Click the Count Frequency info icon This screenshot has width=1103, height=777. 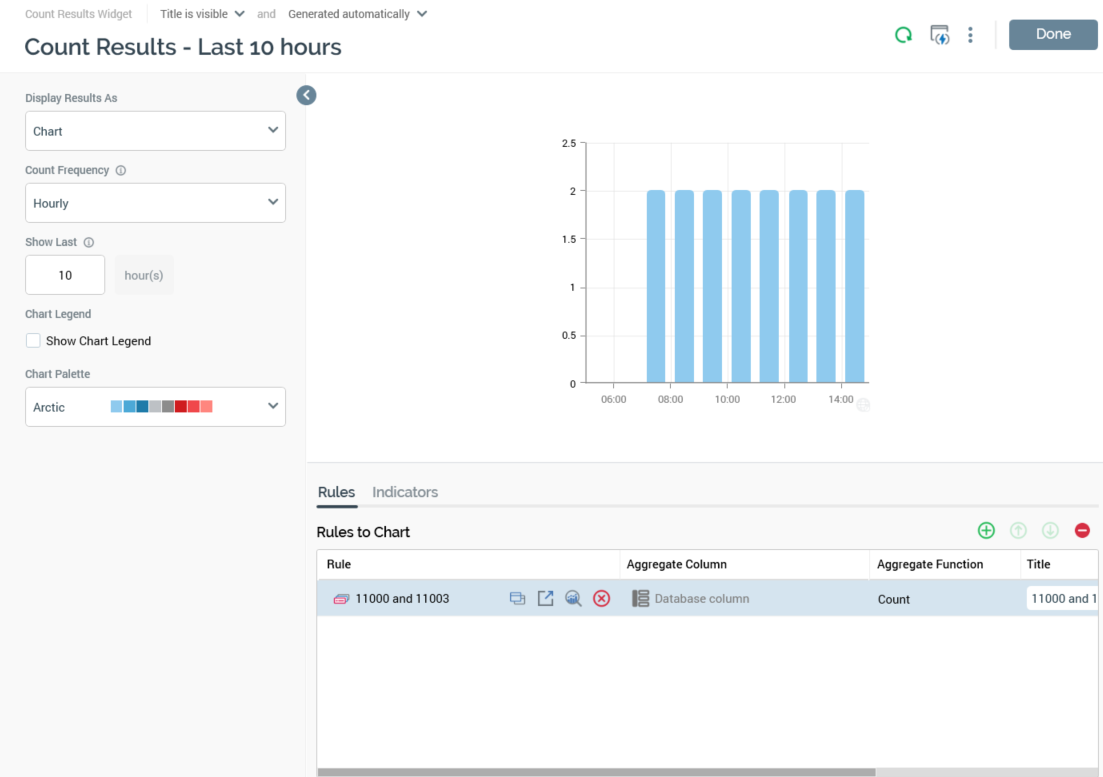point(121,171)
